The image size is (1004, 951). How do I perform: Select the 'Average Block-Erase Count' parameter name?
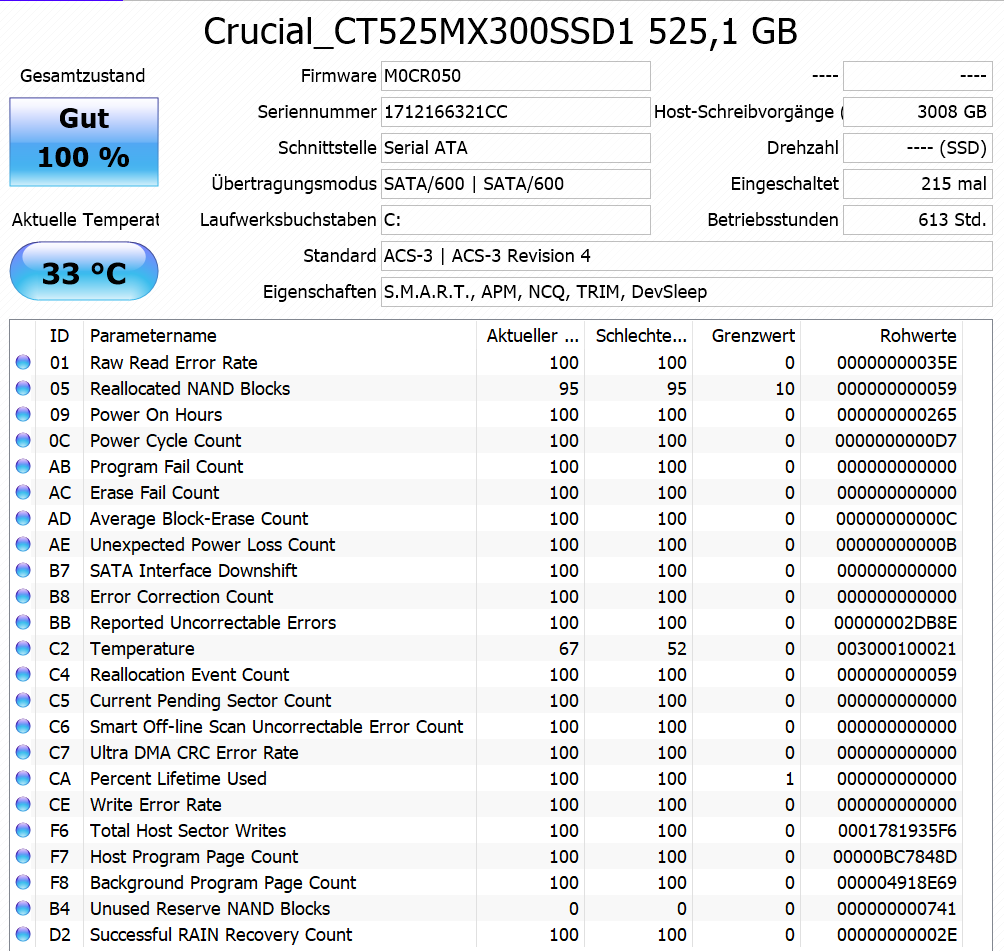[198, 519]
